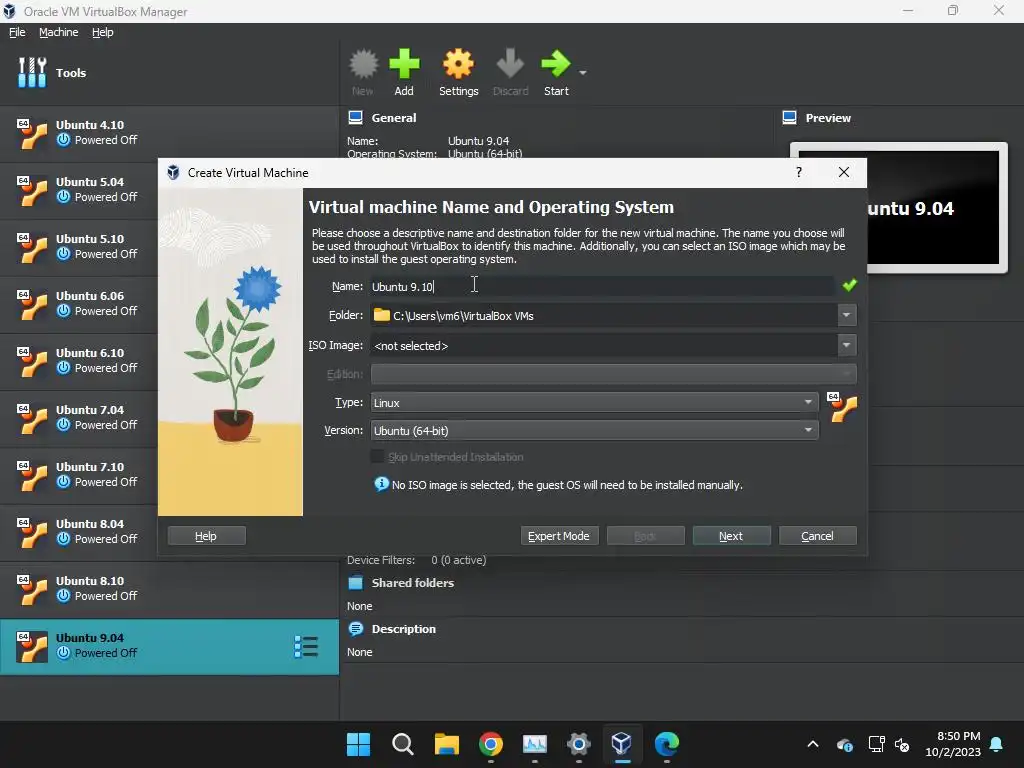Click the Shared folders section icon
The height and width of the screenshot is (768, 1024).
[x=355, y=583]
